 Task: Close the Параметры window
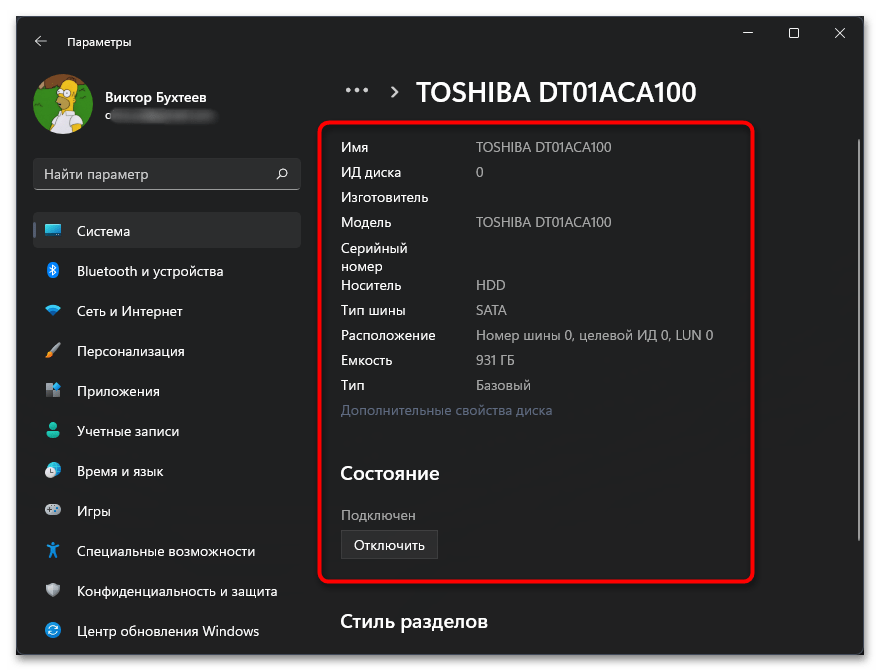pos(840,33)
